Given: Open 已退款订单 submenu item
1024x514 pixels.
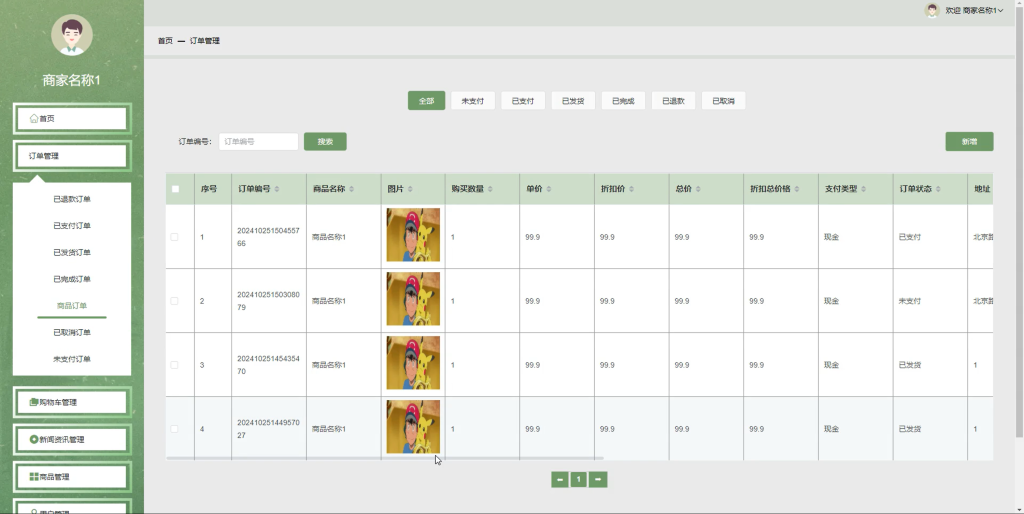Looking at the screenshot, I should click(72, 199).
